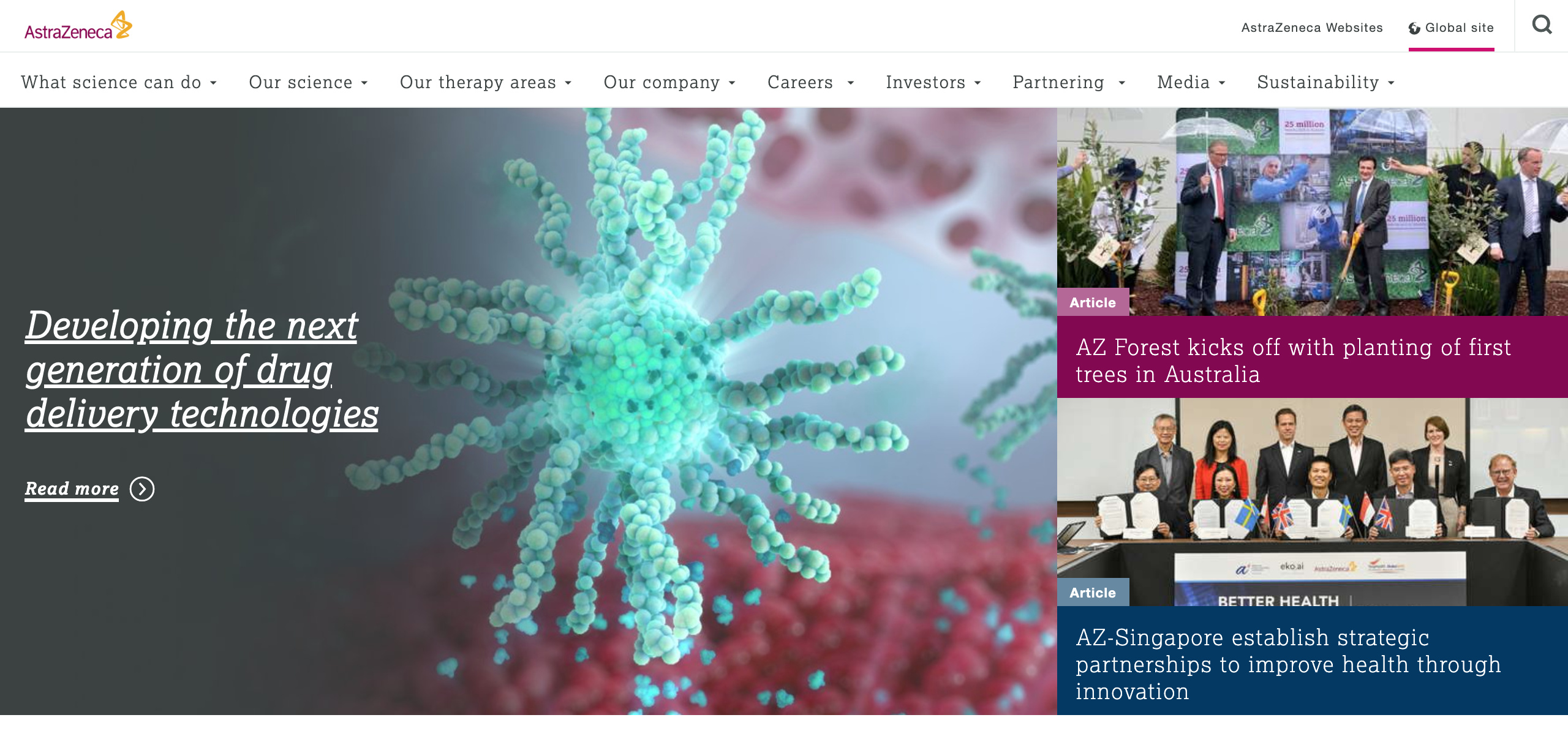1568x742 pixels.
Task: Open the drug delivery technologies headline
Action: coord(202,369)
